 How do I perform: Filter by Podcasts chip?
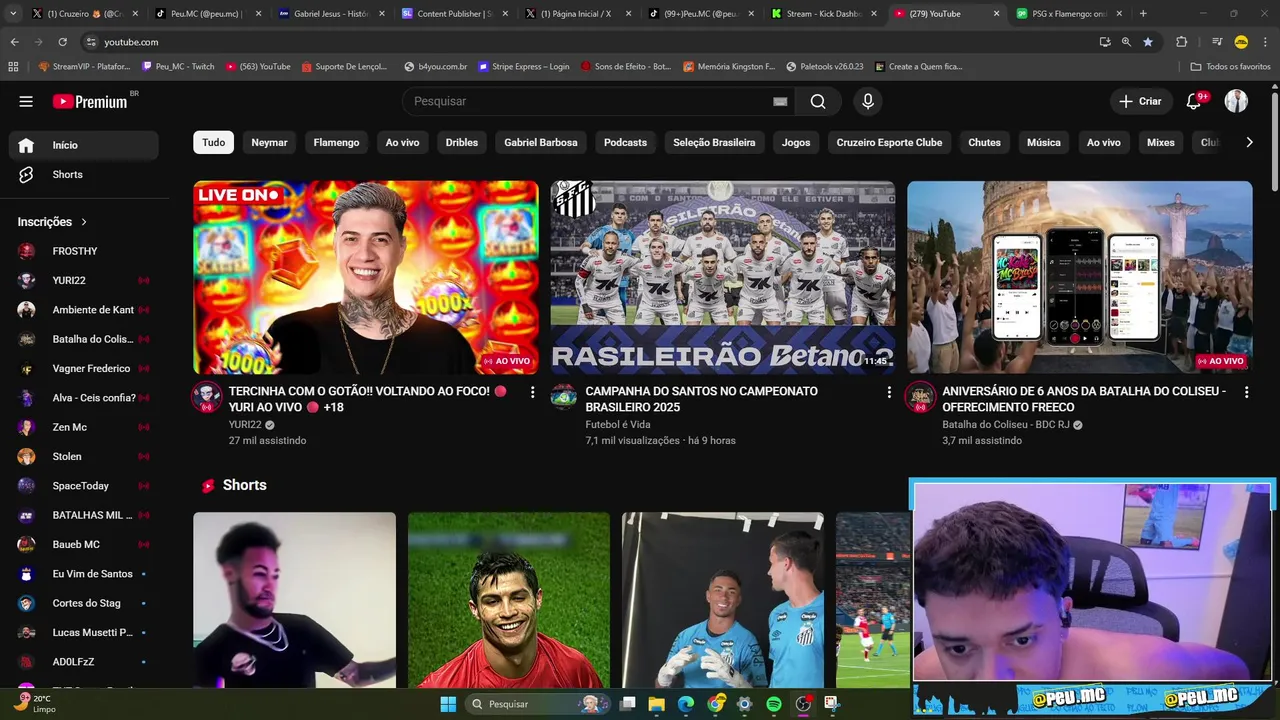625,142
